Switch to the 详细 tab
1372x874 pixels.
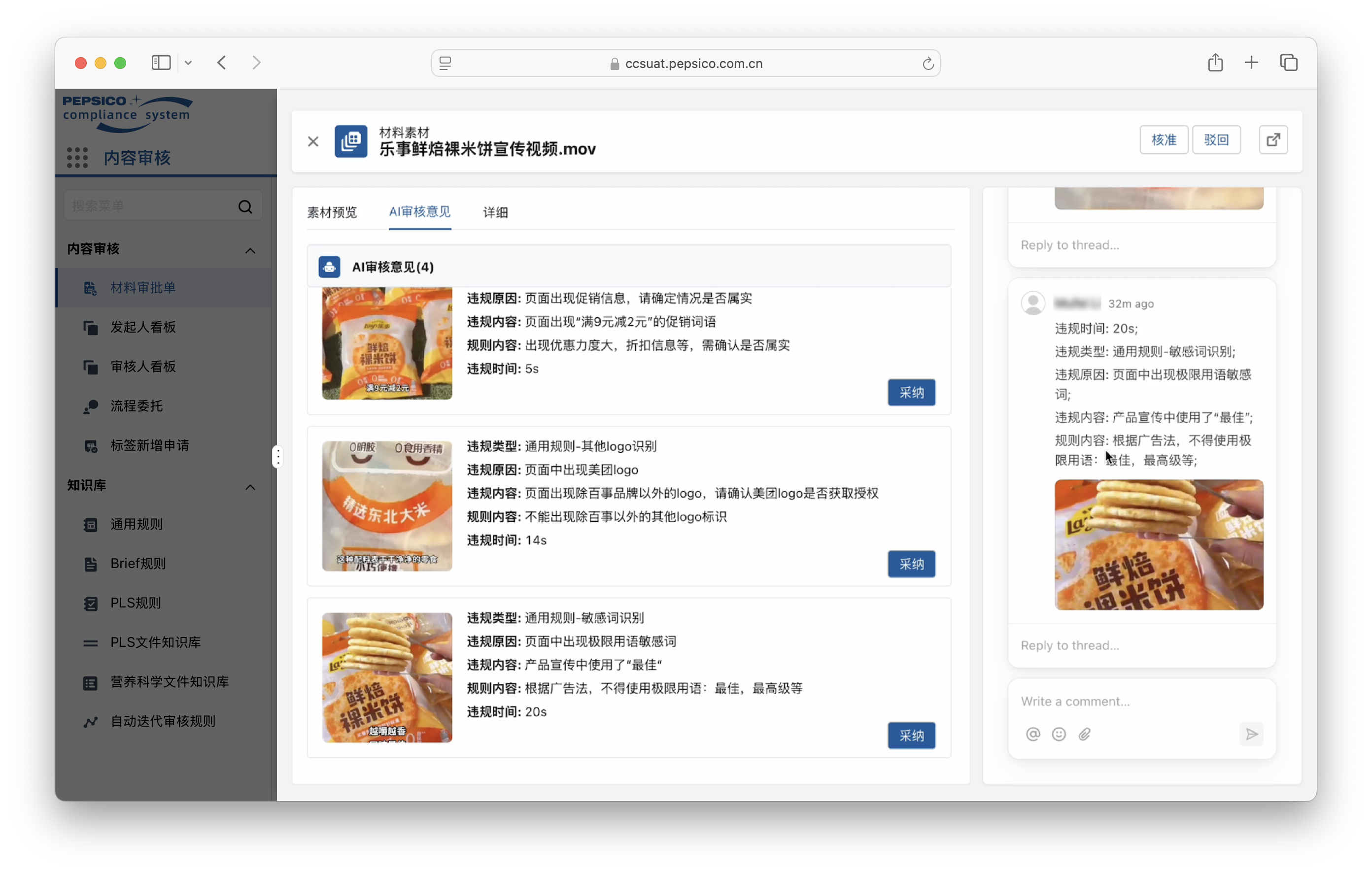(x=495, y=212)
